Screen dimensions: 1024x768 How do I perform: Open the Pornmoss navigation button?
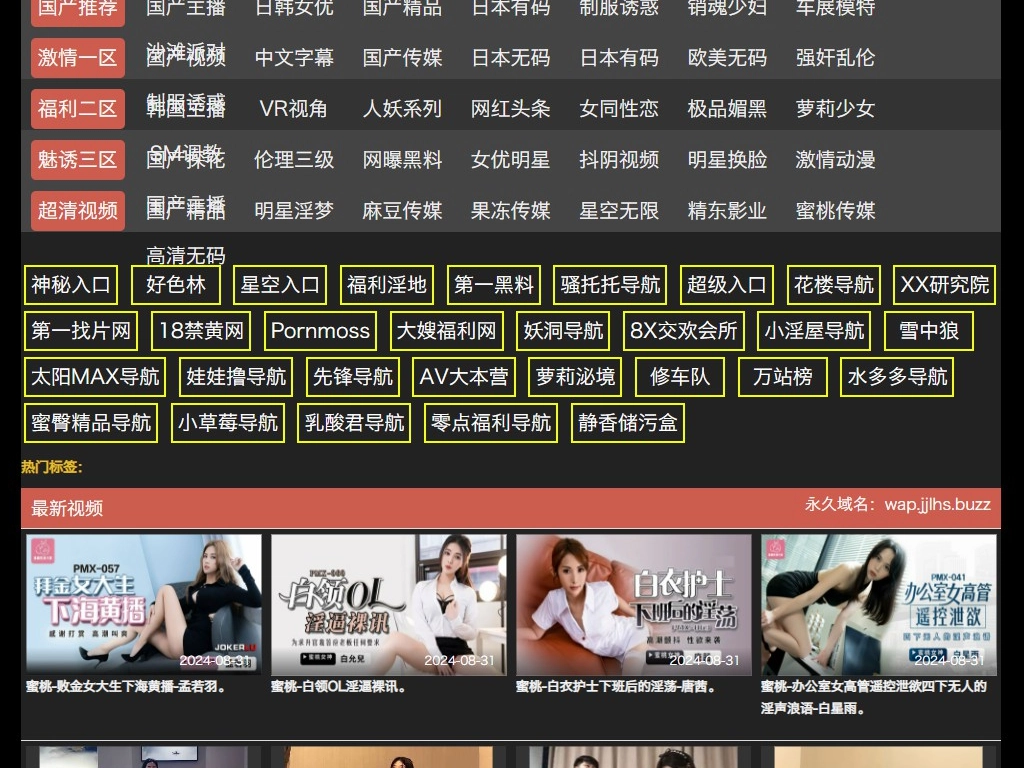[320, 331]
